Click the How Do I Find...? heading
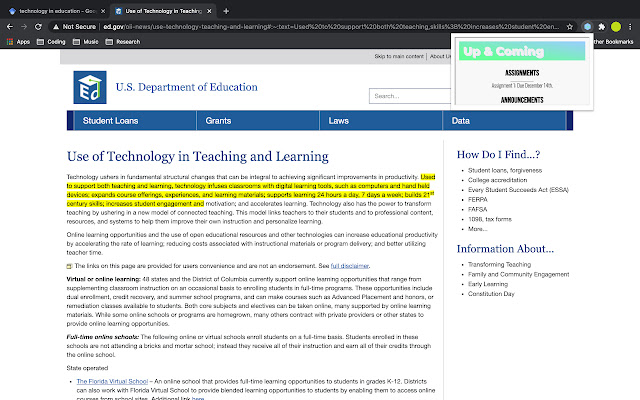Viewport: 640px width, 400px height. pos(498,154)
